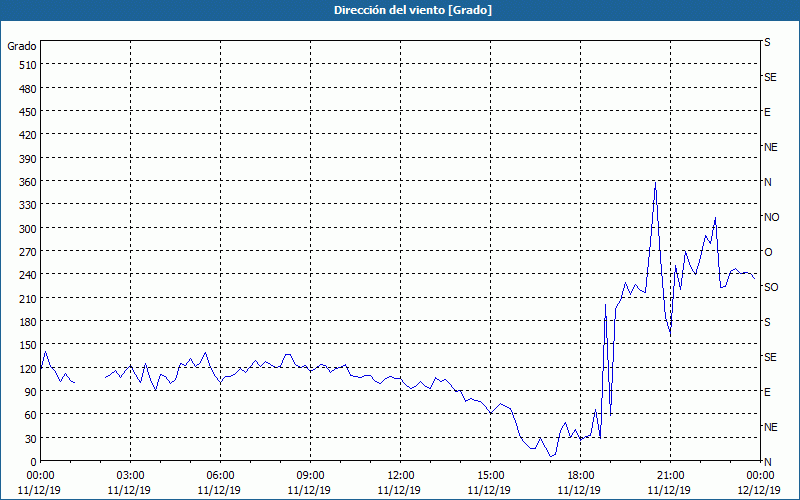The height and width of the screenshot is (500, 800).
Task: Select the O compass label level with 270
Action: [768, 252]
